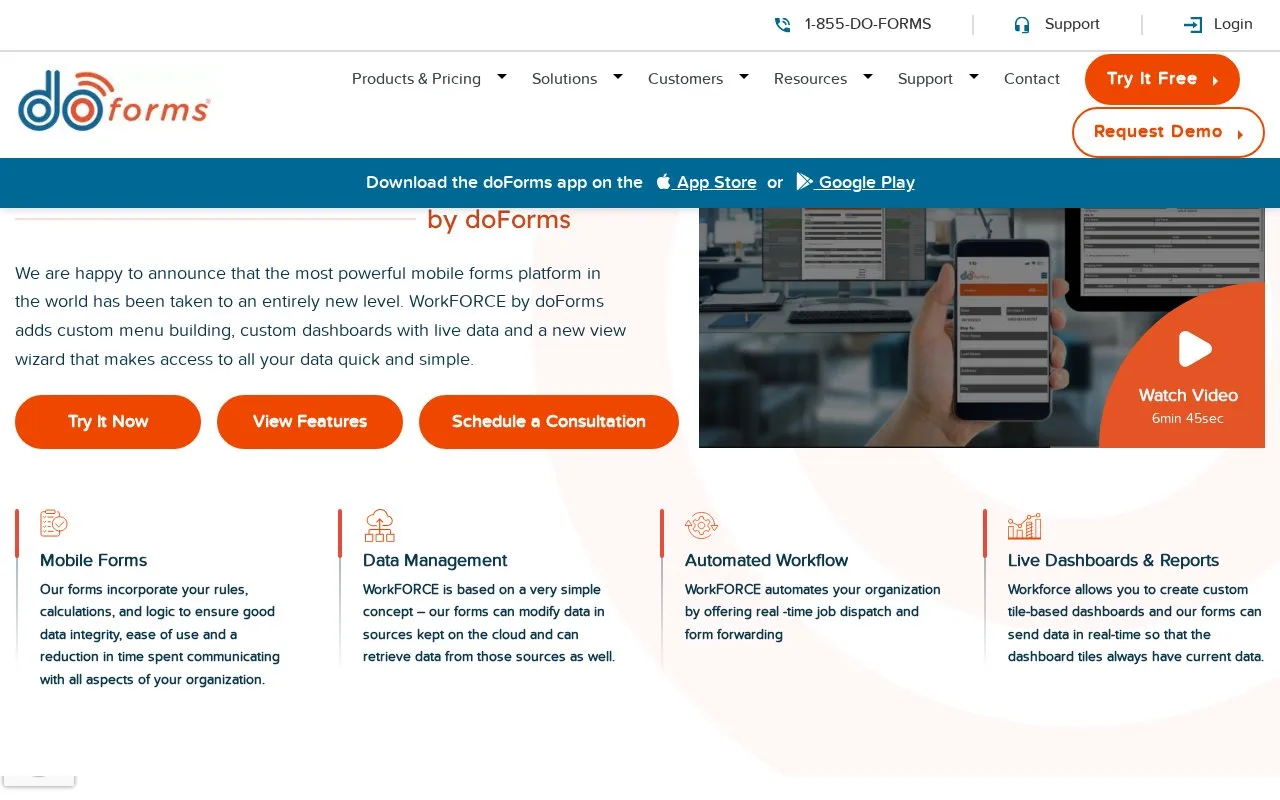Click the Try It Now button
This screenshot has height=800, width=1280.
point(108,422)
